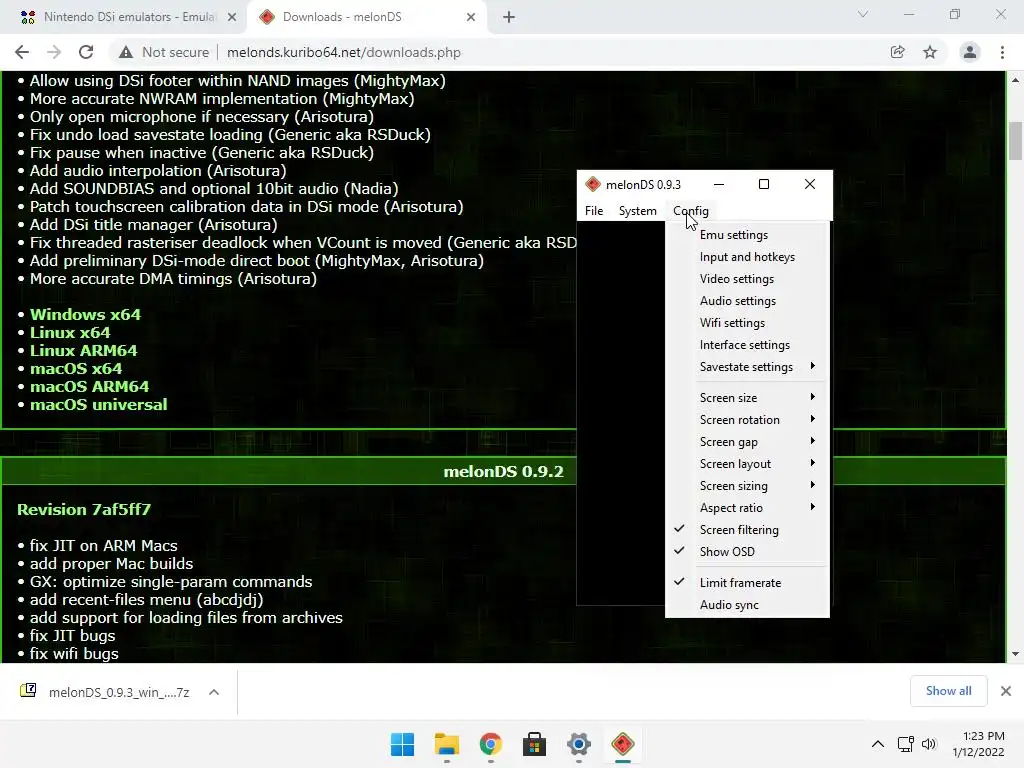Download the Windows x64 build
The height and width of the screenshot is (768, 1024).
[x=85, y=315]
